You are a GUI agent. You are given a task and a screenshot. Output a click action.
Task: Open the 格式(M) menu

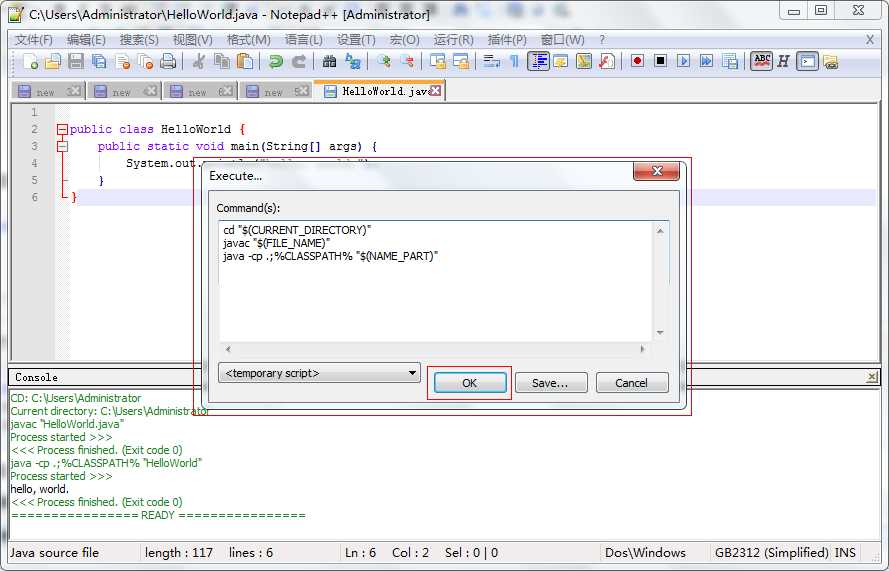(248, 40)
